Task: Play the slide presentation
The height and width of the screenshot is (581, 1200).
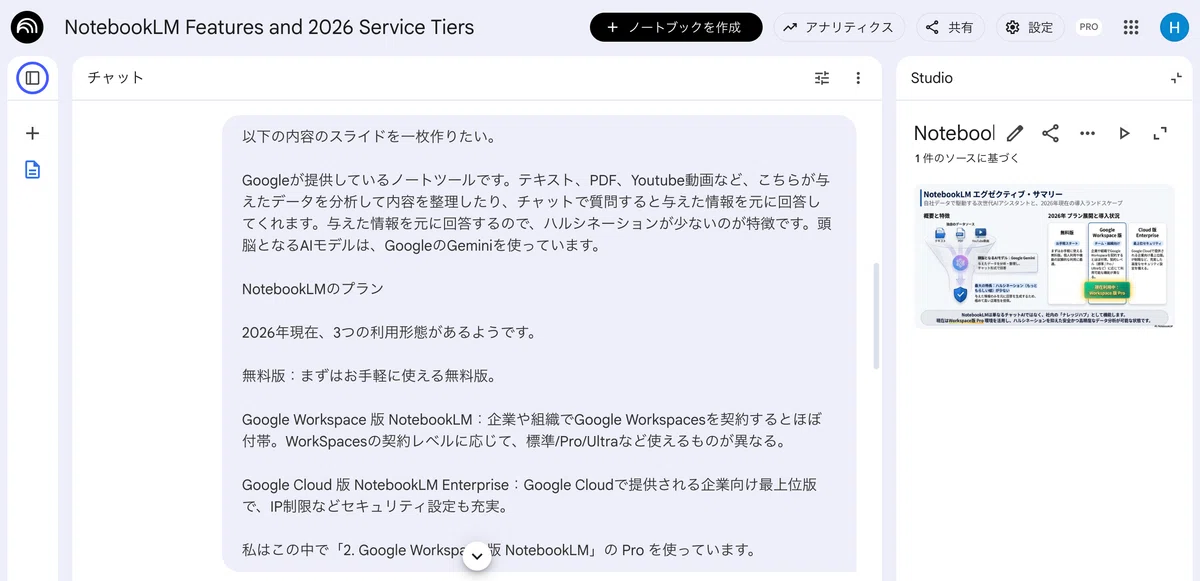Action: (x=1124, y=133)
